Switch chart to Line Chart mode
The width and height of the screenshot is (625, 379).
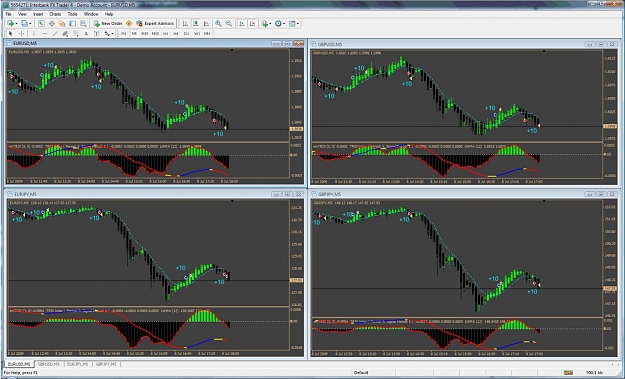pyautogui.click(x=206, y=24)
